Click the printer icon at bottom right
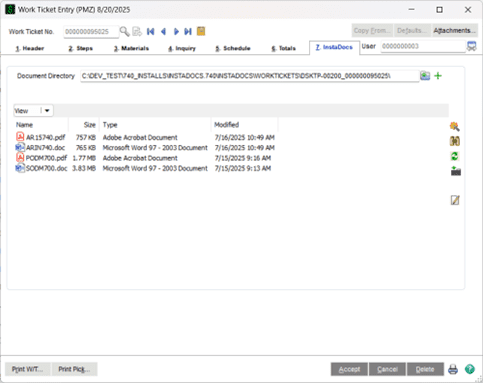 click(x=453, y=369)
